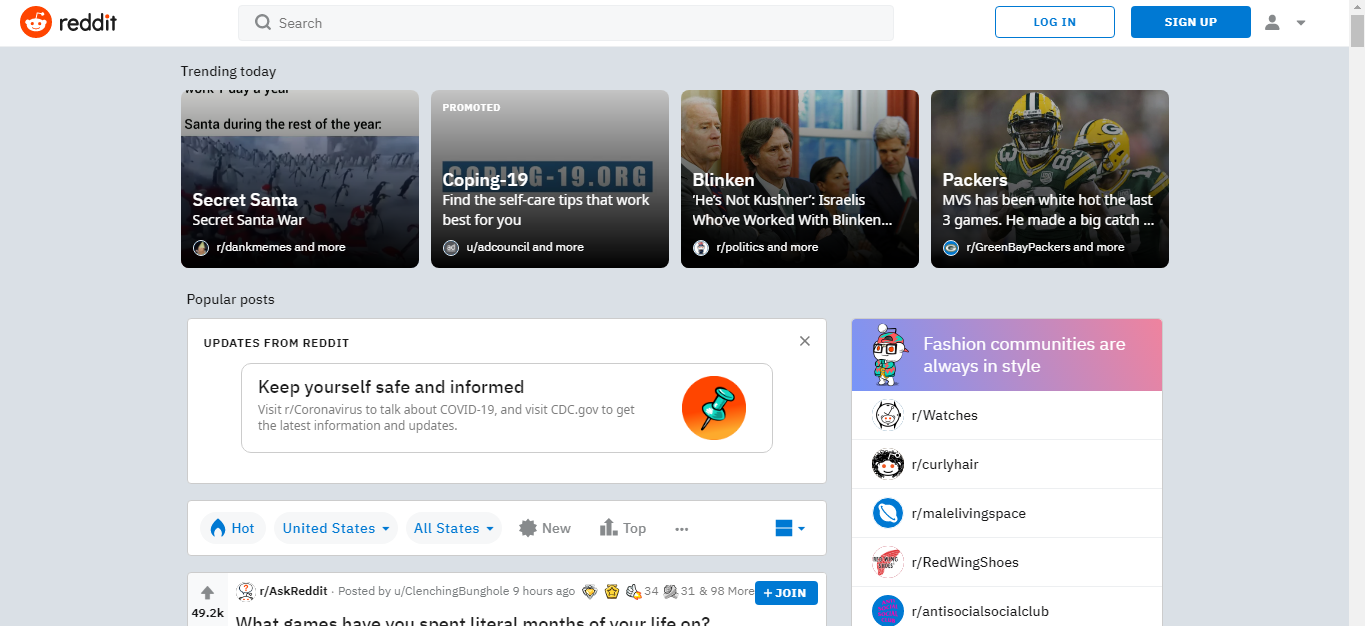1365x626 pixels.
Task: Click the u/adcouncil avatar on Coping-19 card
Action: point(451,247)
